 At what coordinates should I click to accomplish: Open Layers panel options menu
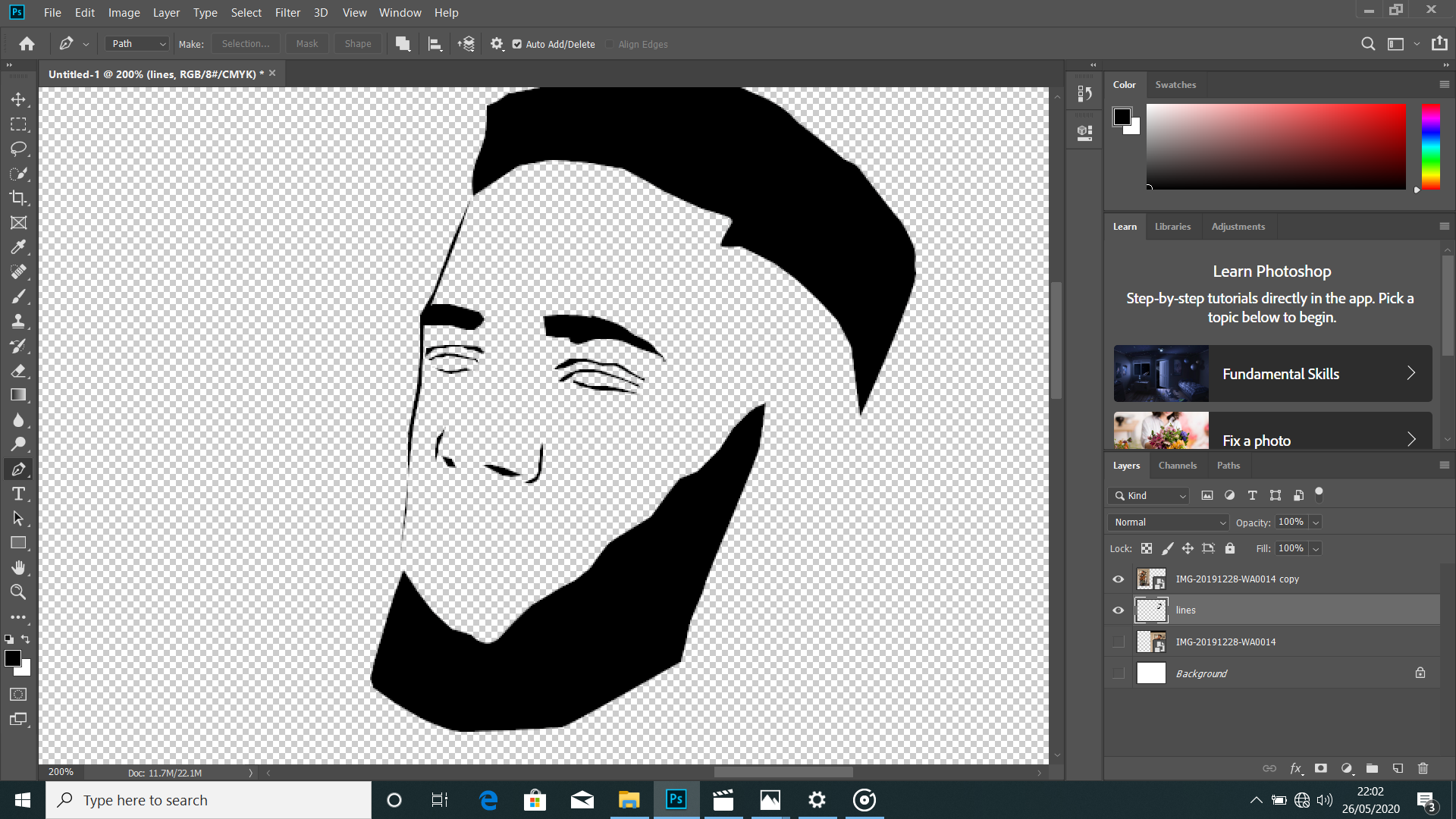click(1444, 466)
